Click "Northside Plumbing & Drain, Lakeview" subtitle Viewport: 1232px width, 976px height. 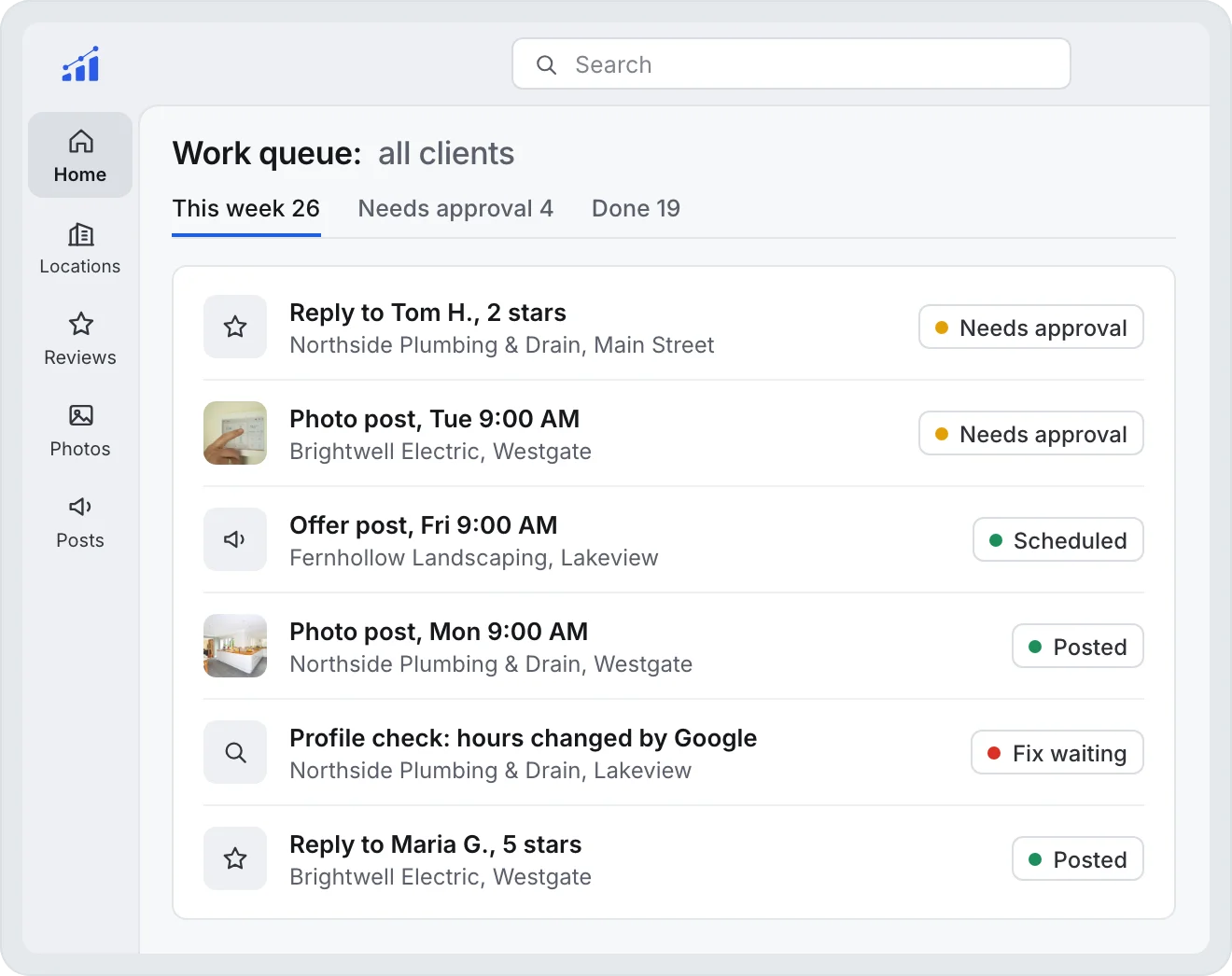pyautogui.click(x=491, y=771)
